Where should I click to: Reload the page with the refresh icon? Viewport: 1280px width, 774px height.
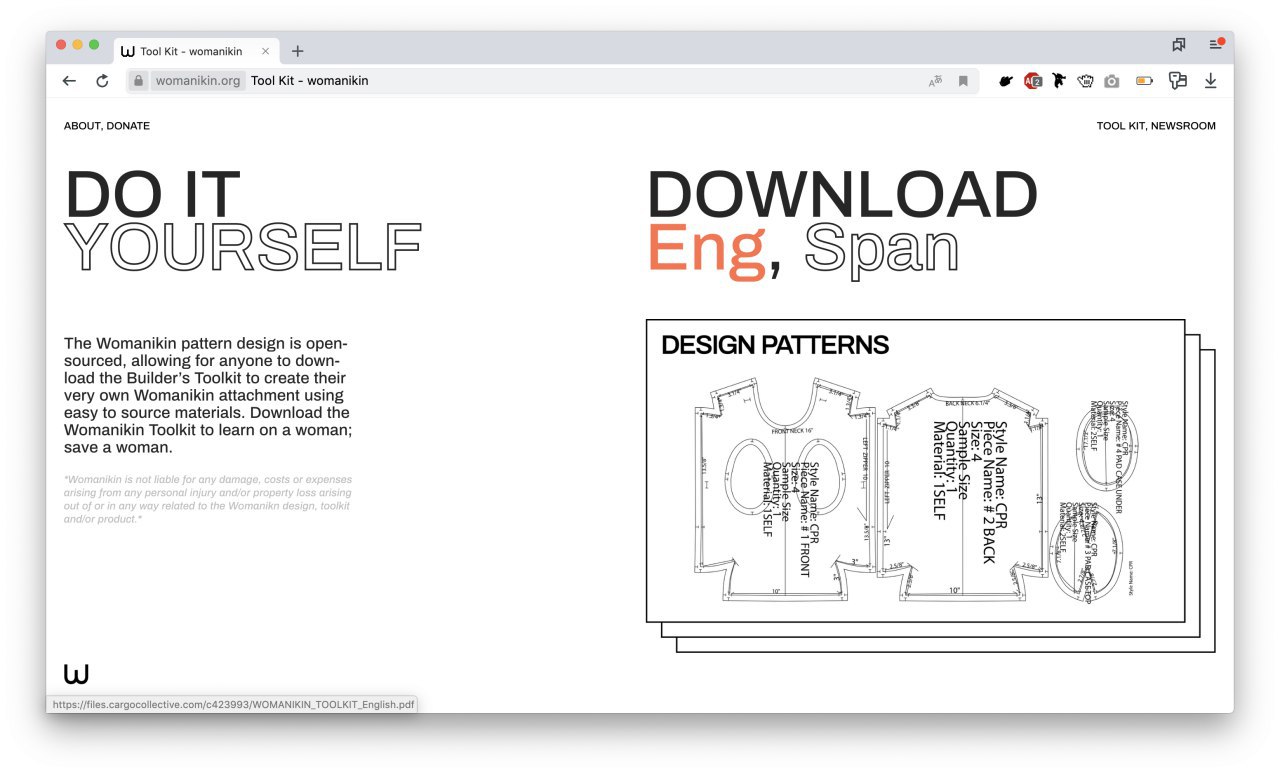pos(102,81)
